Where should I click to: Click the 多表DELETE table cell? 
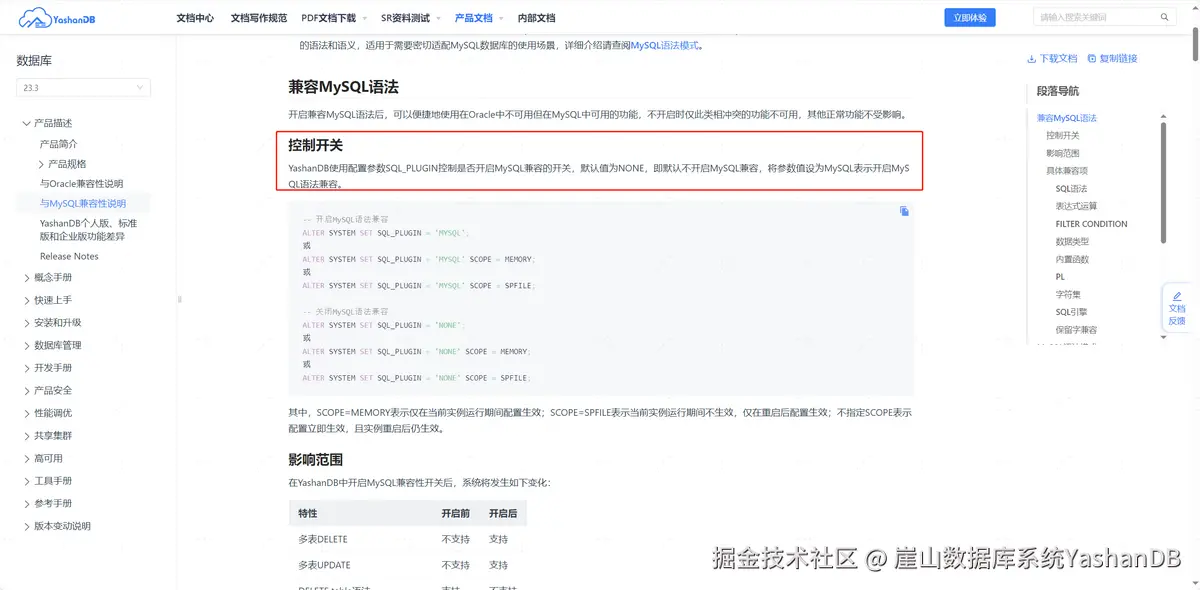(x=323, y=539)
